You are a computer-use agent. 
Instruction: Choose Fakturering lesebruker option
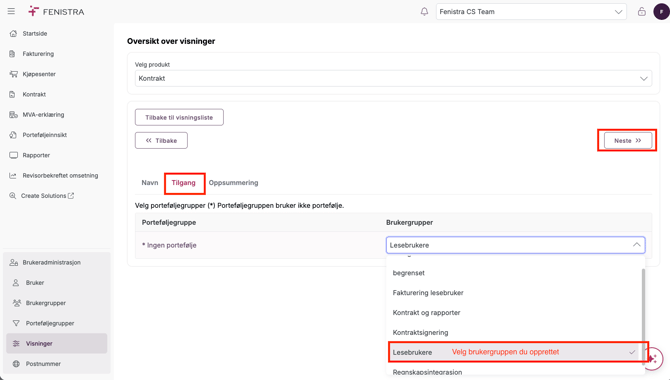514,293
